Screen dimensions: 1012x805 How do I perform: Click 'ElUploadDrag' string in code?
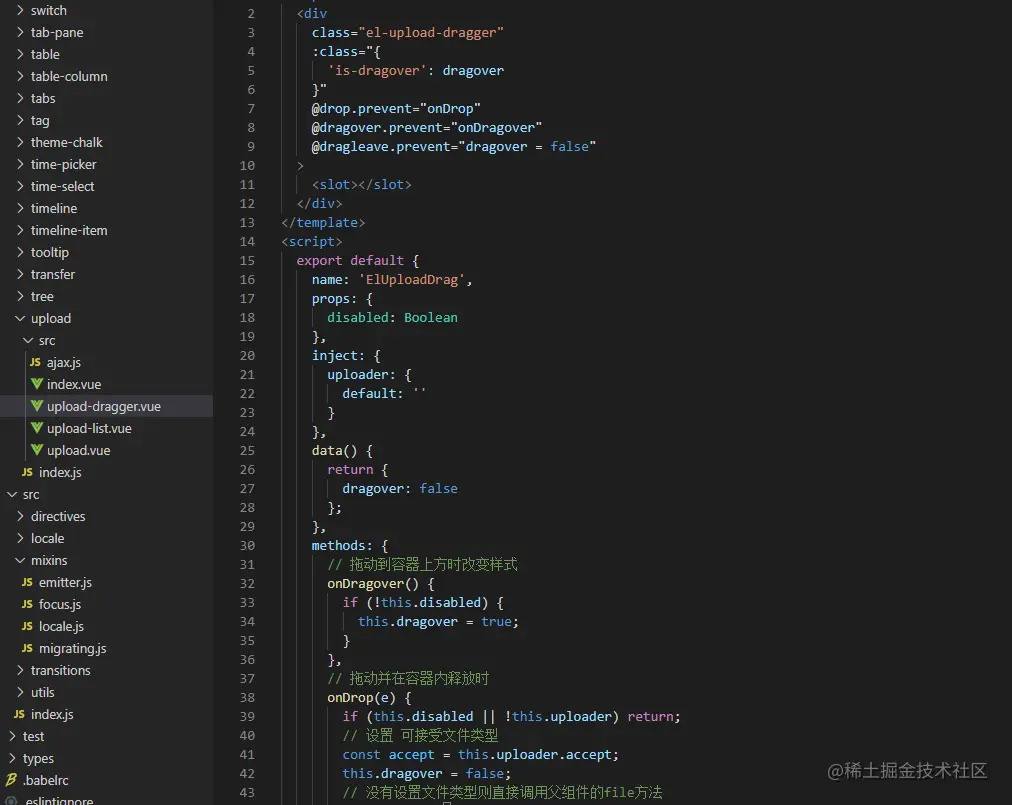coord(412,280)
